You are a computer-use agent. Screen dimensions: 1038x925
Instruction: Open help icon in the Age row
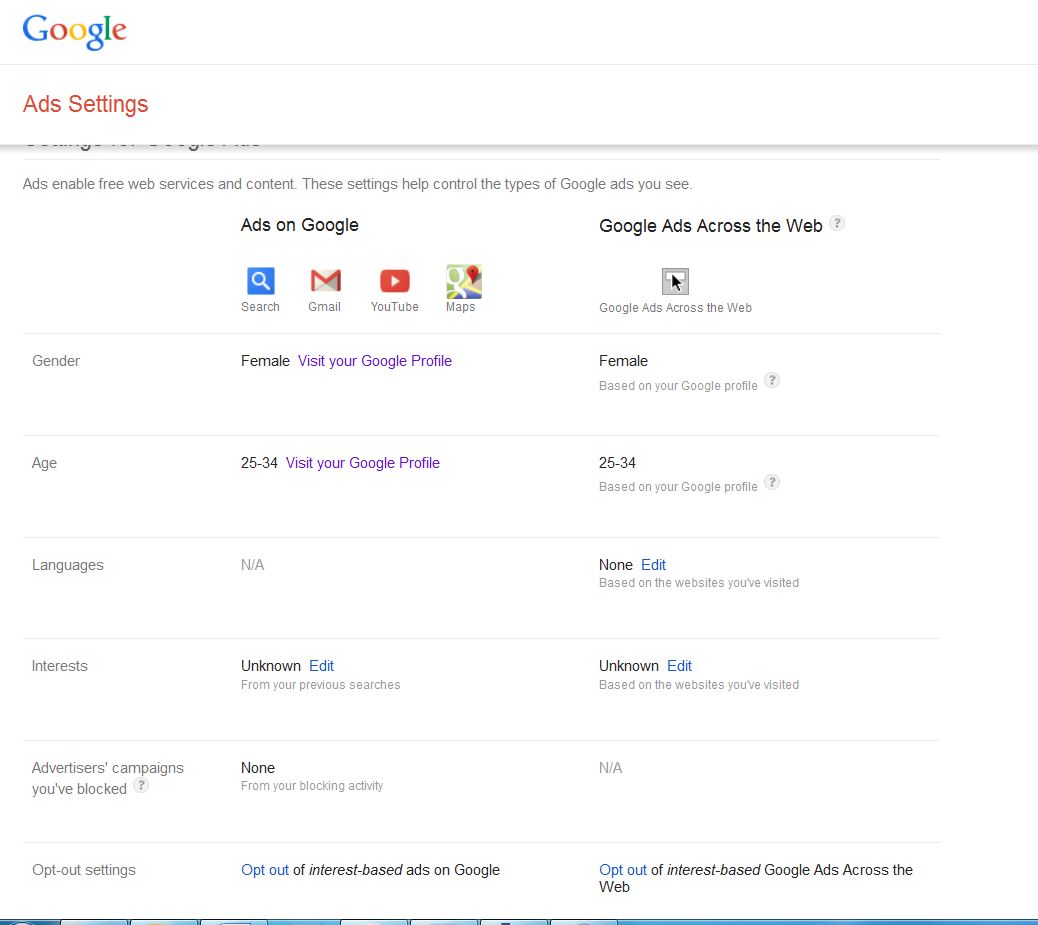(771, 482)
